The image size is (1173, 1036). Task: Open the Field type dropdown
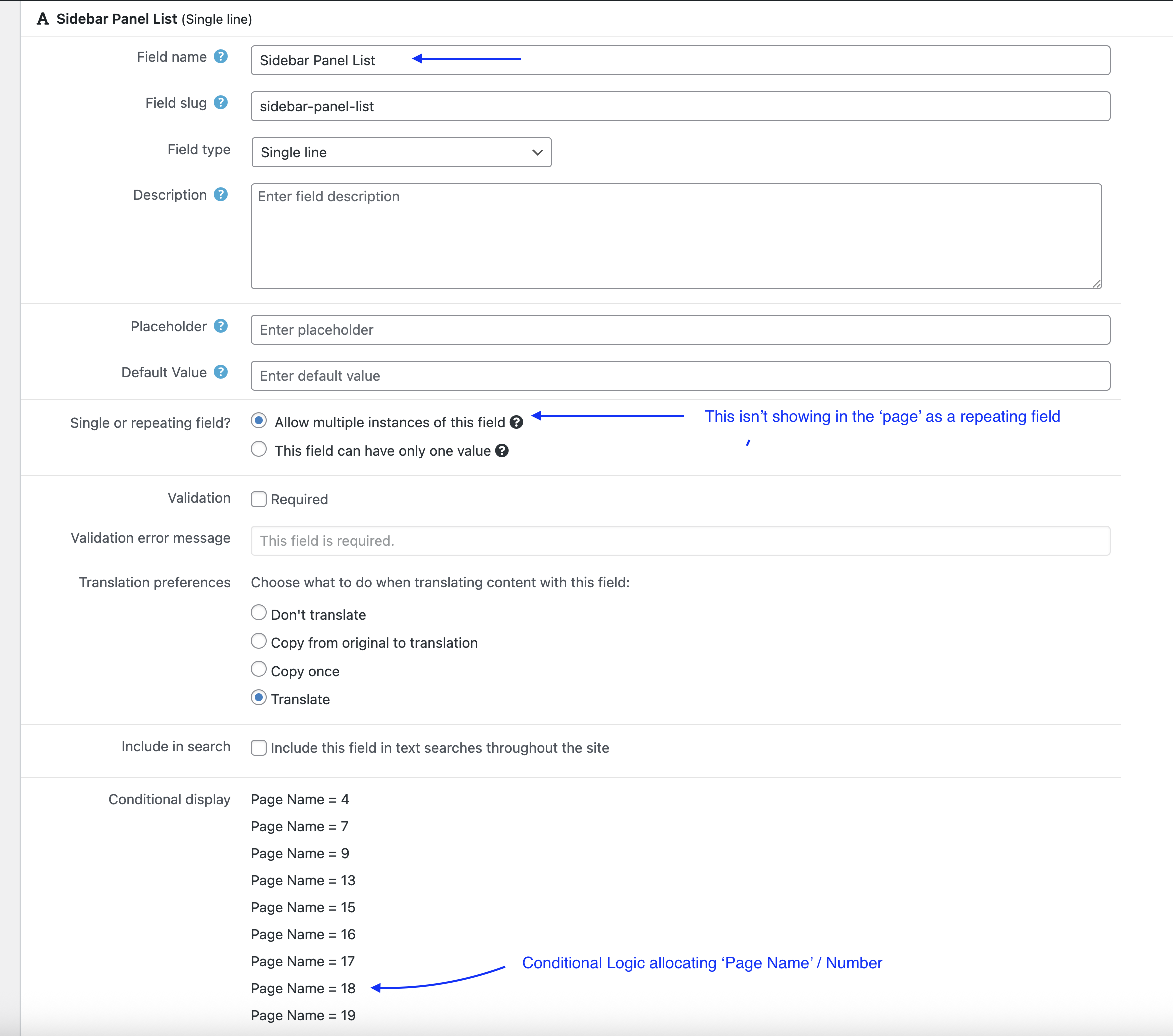401,152
